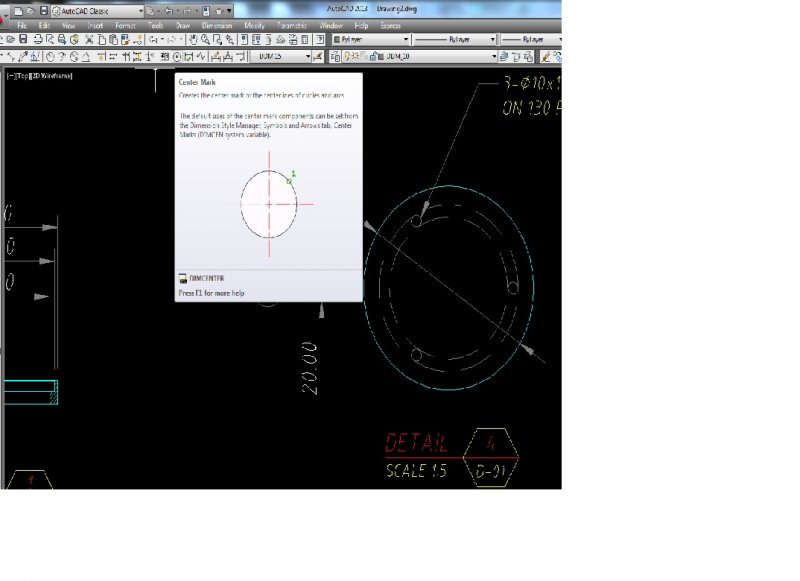Select the Pan (hand) tool
This screenshot has height=581, width=800.
pyautogui.click(x=193, y=39)
